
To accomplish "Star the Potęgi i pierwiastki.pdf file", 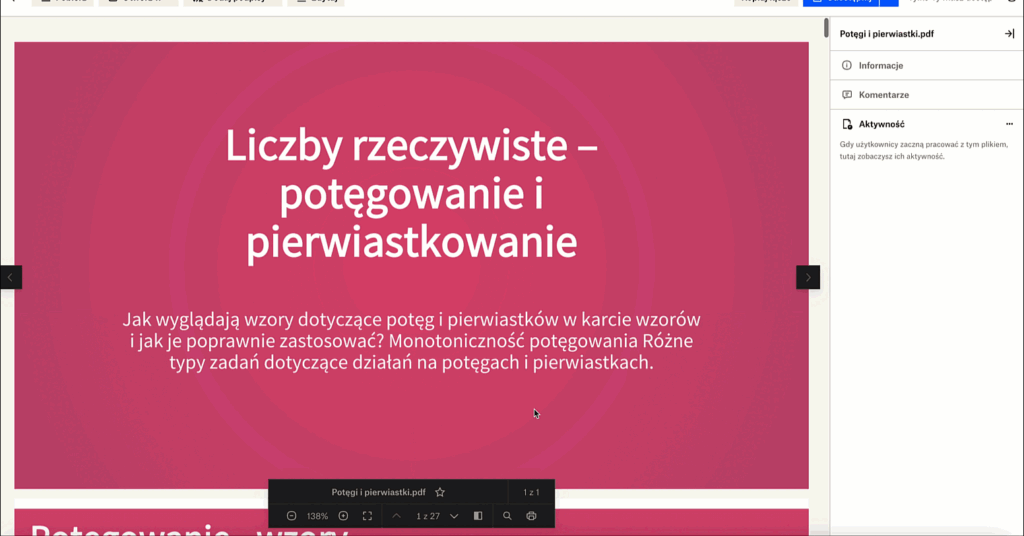I will click(x=440, y=492).
